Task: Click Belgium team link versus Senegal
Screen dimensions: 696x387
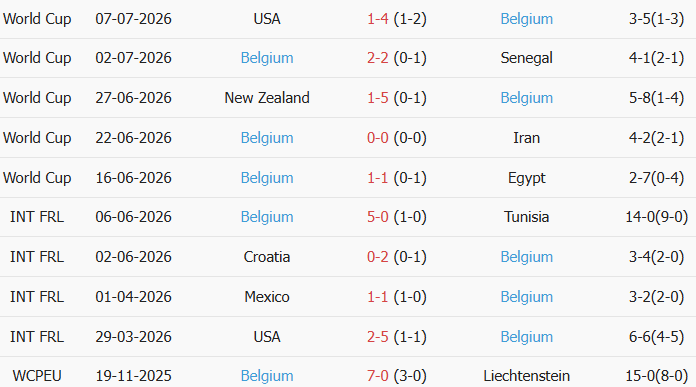Action: (x=267, y=58)
